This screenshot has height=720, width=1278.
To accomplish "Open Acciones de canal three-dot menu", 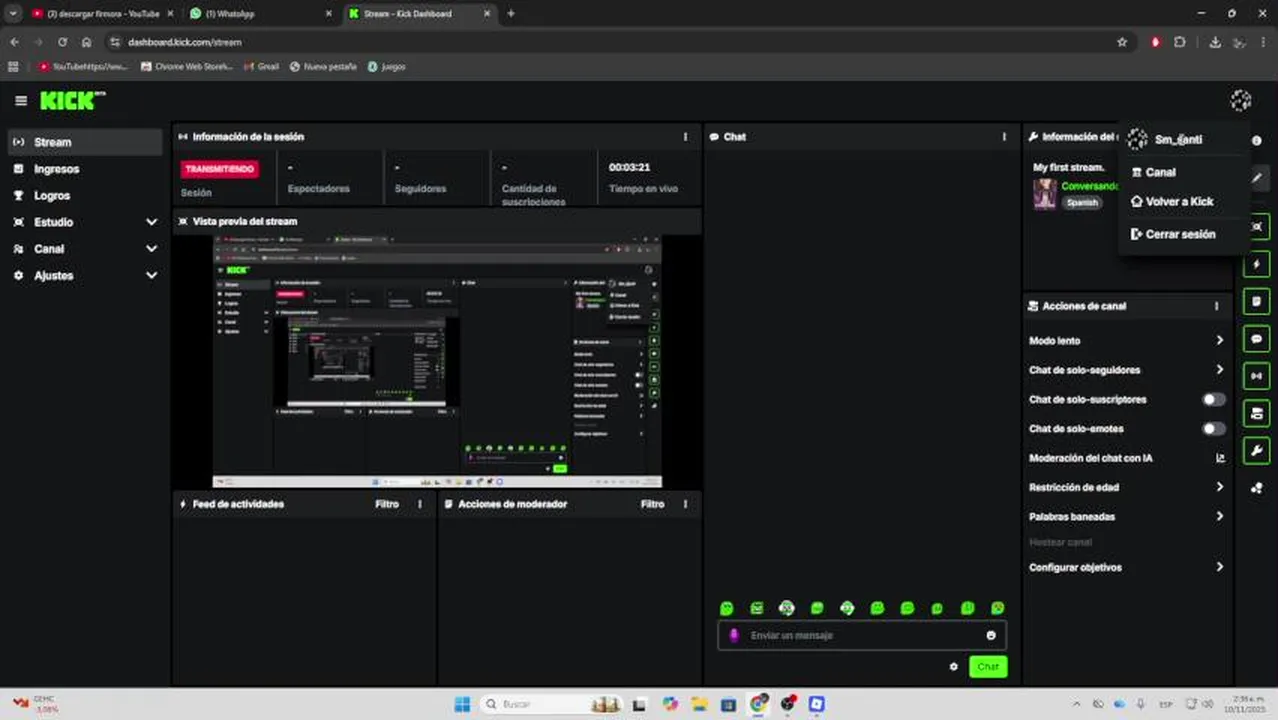I will [x=1217, y=306].
